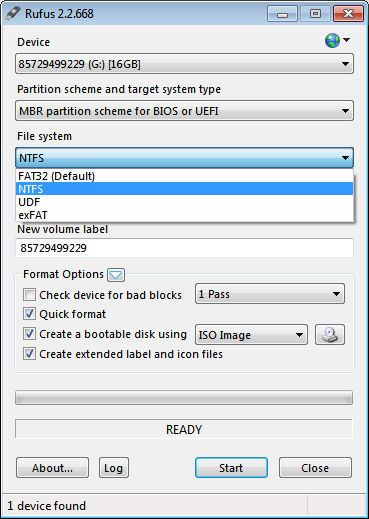This screenshot has height=519, width=369.
Task: Enable Check device for bad blocks
Action: tap(29, 295)
